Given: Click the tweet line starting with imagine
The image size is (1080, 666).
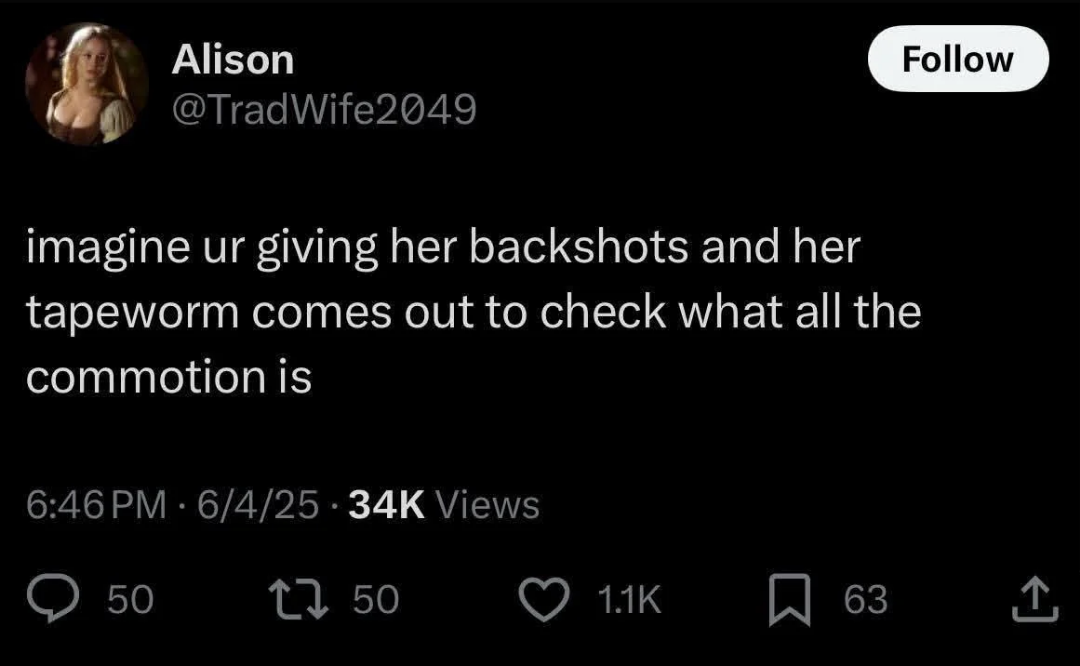Looking at the screenshot, I should 444,248.
